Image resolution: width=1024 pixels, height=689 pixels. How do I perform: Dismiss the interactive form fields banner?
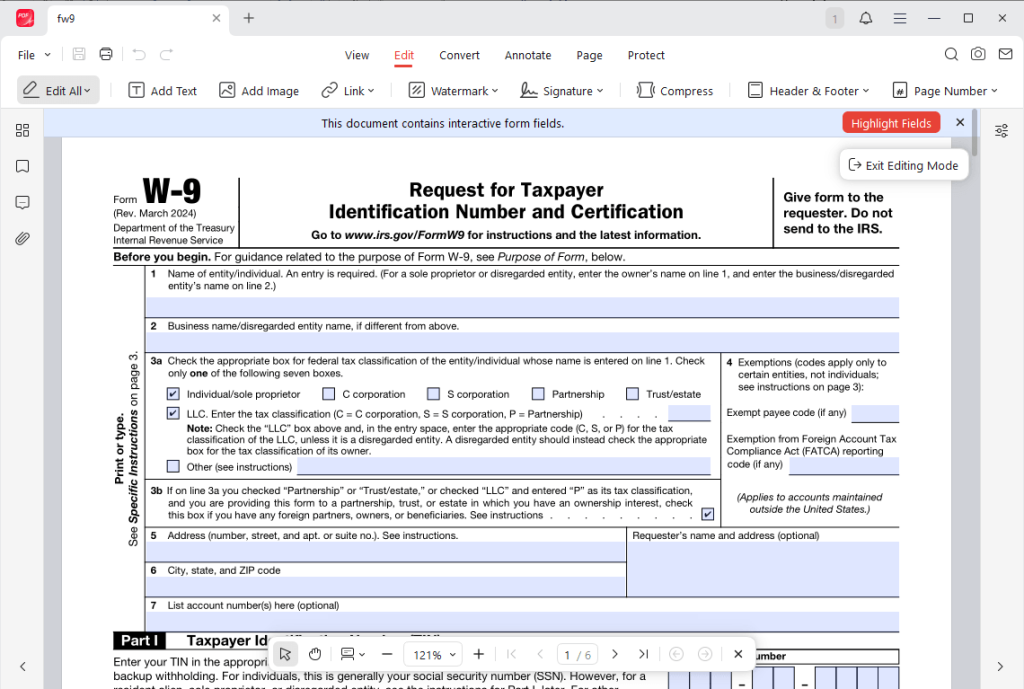pyautogui.click(x=960, y=122)
